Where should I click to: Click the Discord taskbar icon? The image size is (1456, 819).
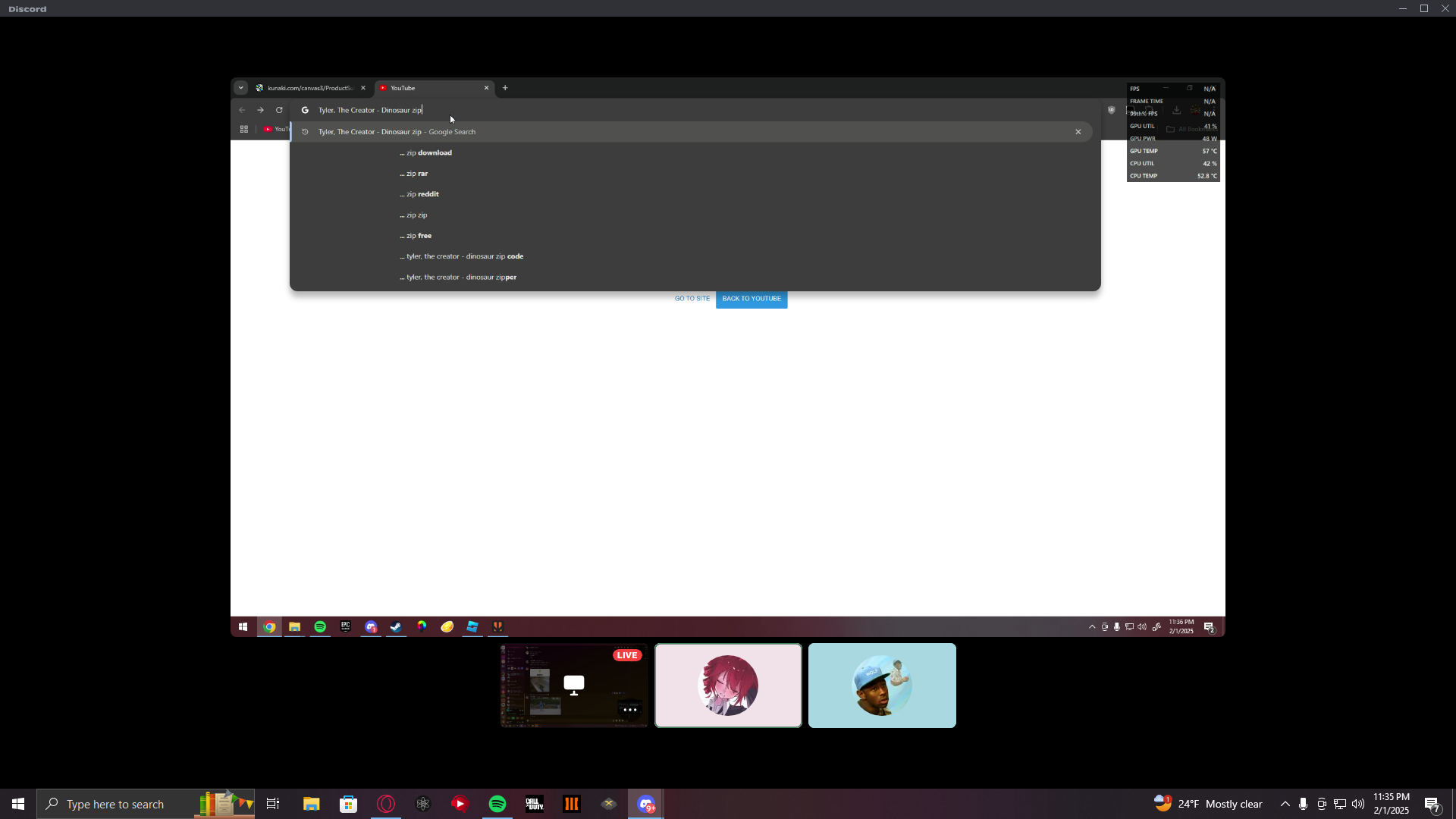[646, 804]
